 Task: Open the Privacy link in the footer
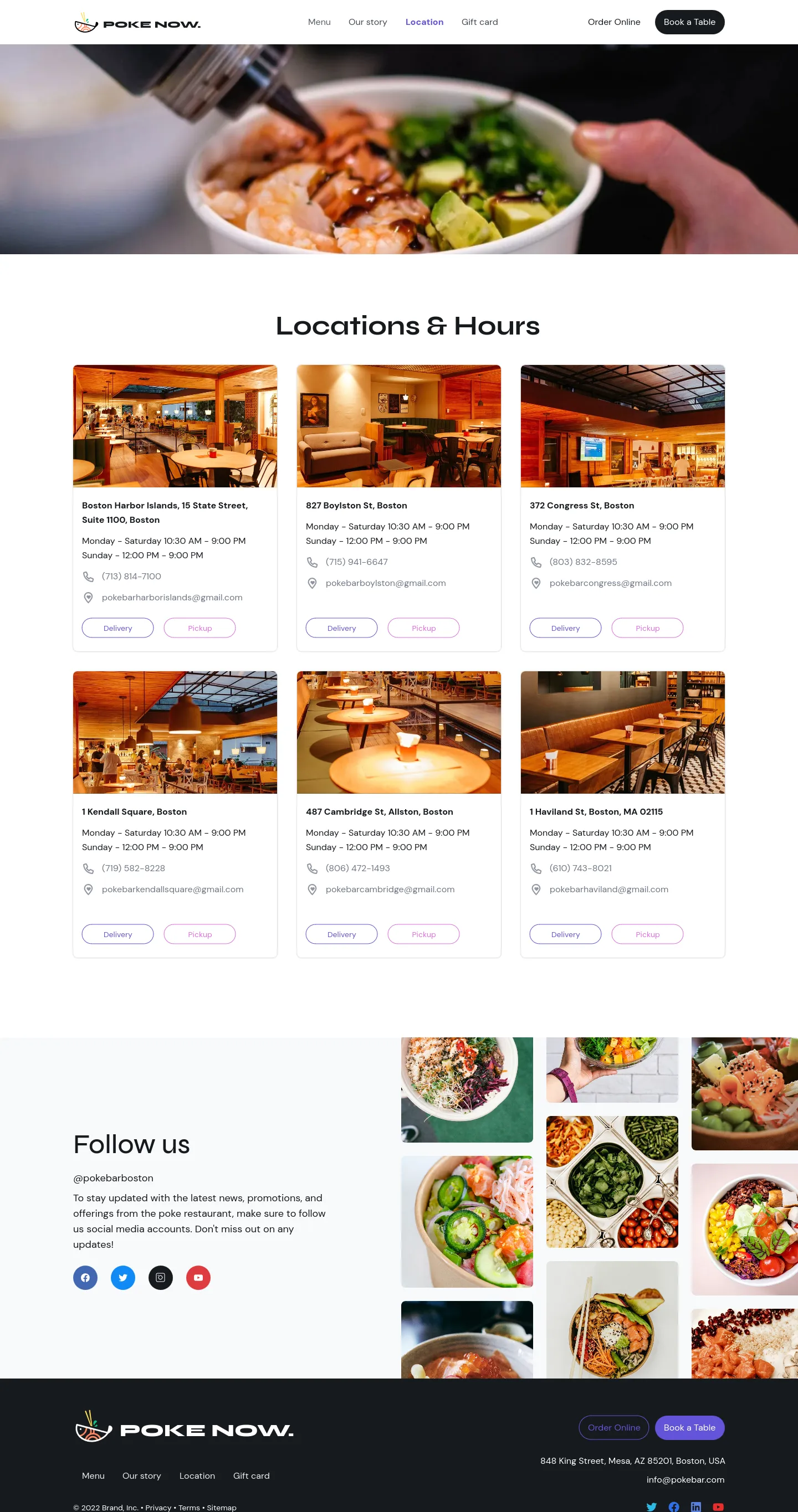158,1508
